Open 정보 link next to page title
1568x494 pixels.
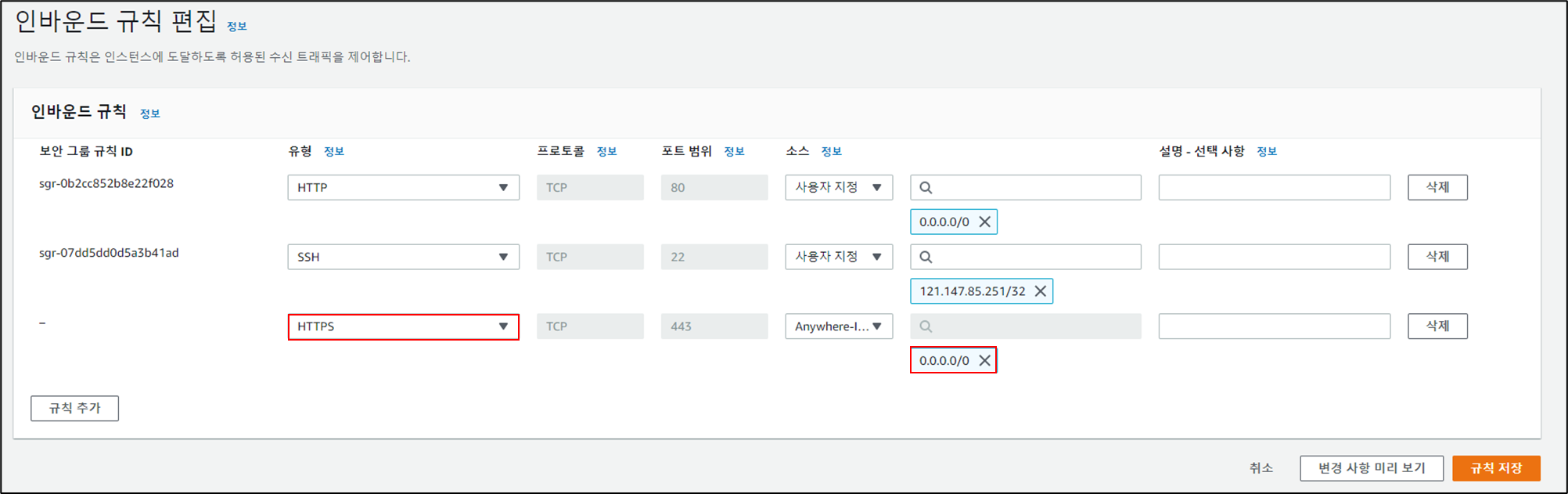pyautogui.click(x=237, y=27)
